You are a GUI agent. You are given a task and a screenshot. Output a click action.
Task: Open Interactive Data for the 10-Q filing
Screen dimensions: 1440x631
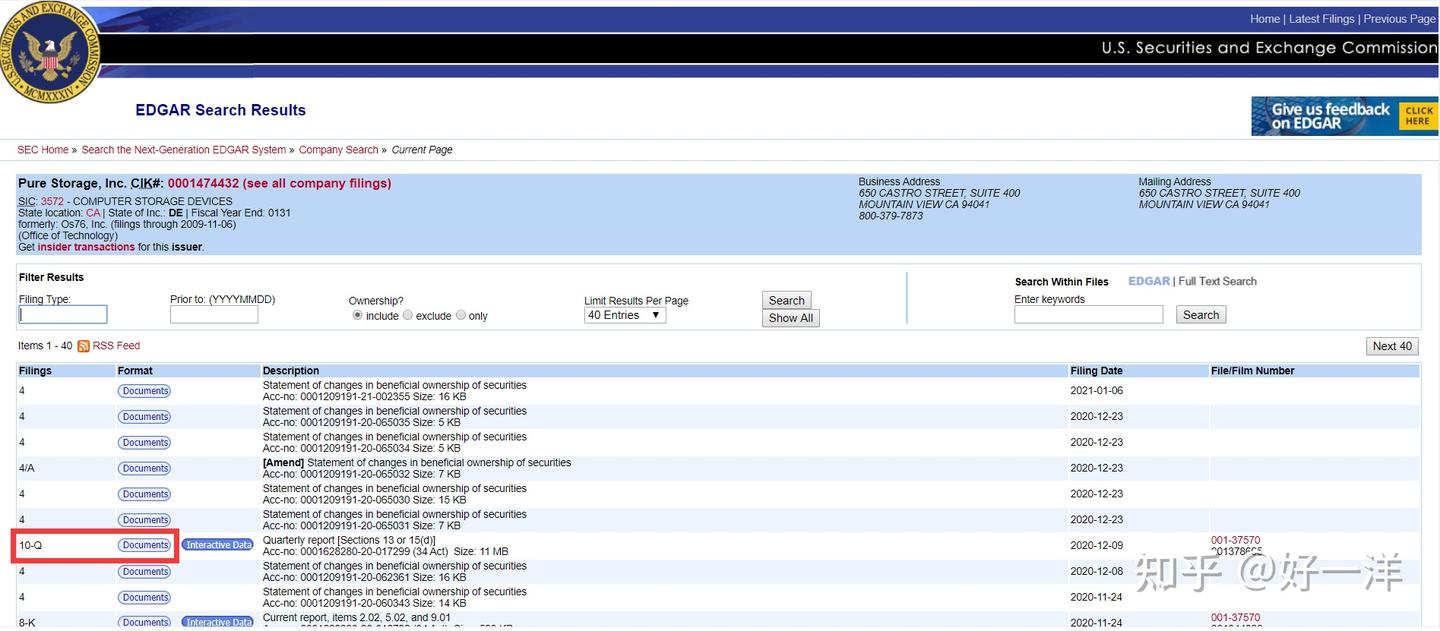coord(217,546)
